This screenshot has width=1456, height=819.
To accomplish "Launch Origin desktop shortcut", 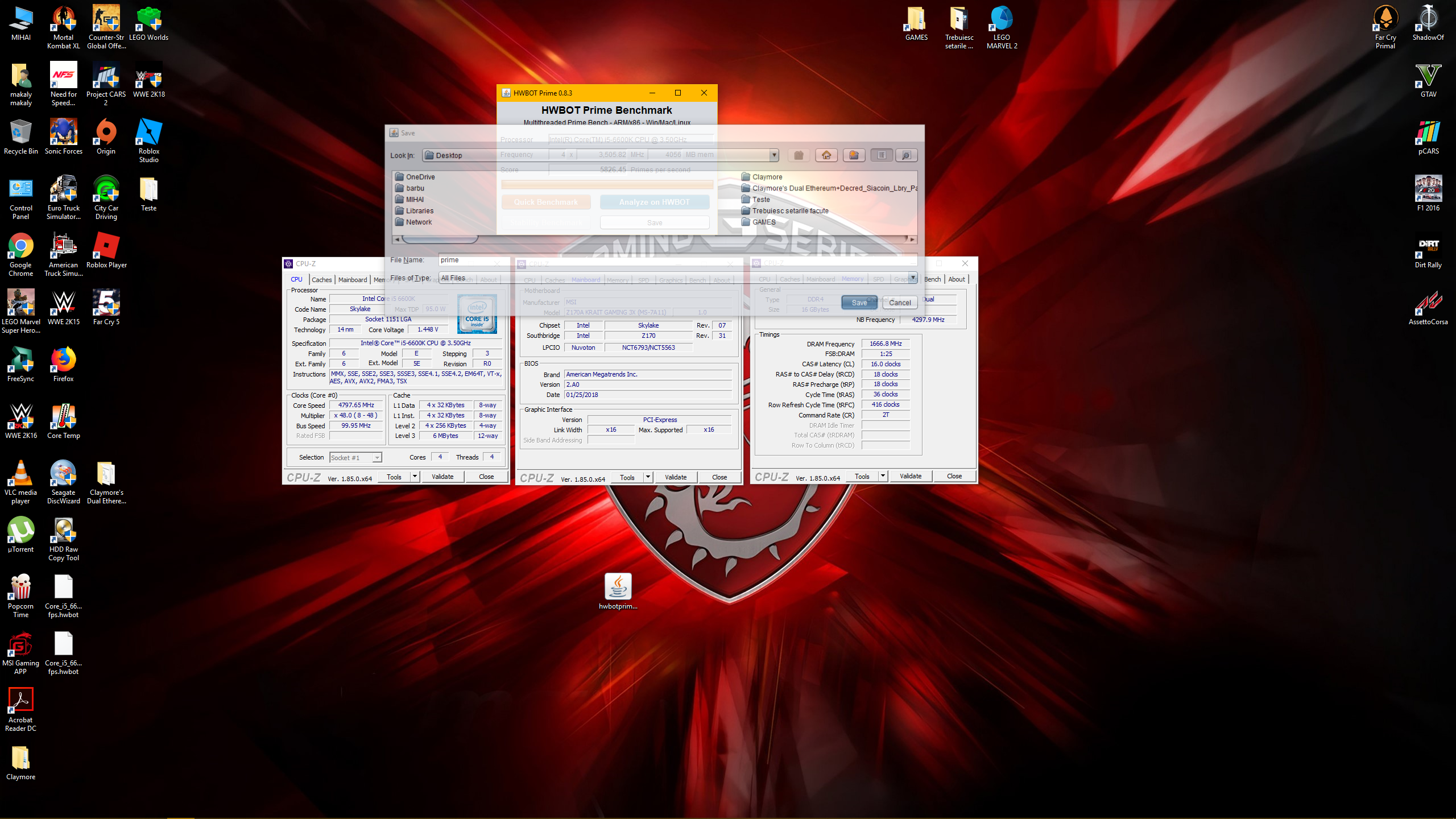I will 106,136.
